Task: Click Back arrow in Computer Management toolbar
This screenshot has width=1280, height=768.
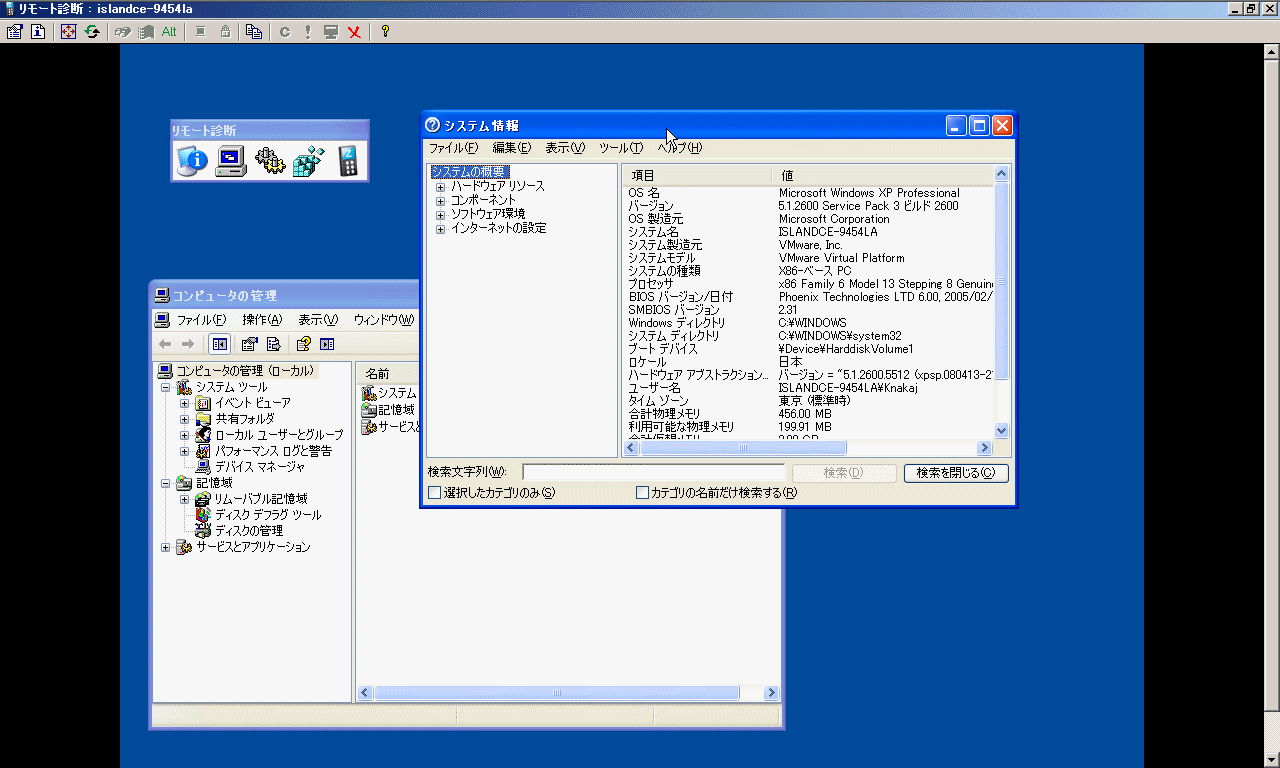Action: point(166,344)
